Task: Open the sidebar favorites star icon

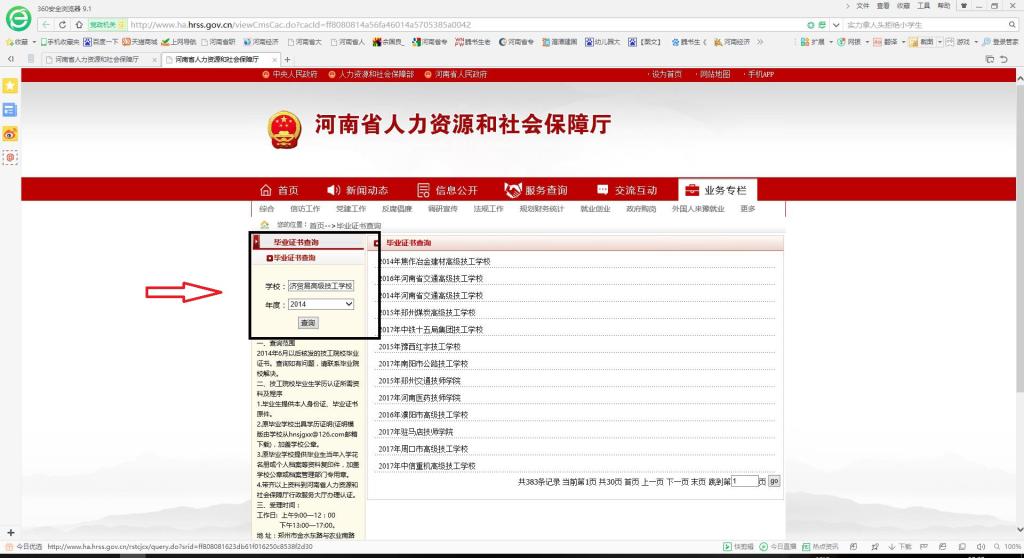Action: click(x=10, y=86)
